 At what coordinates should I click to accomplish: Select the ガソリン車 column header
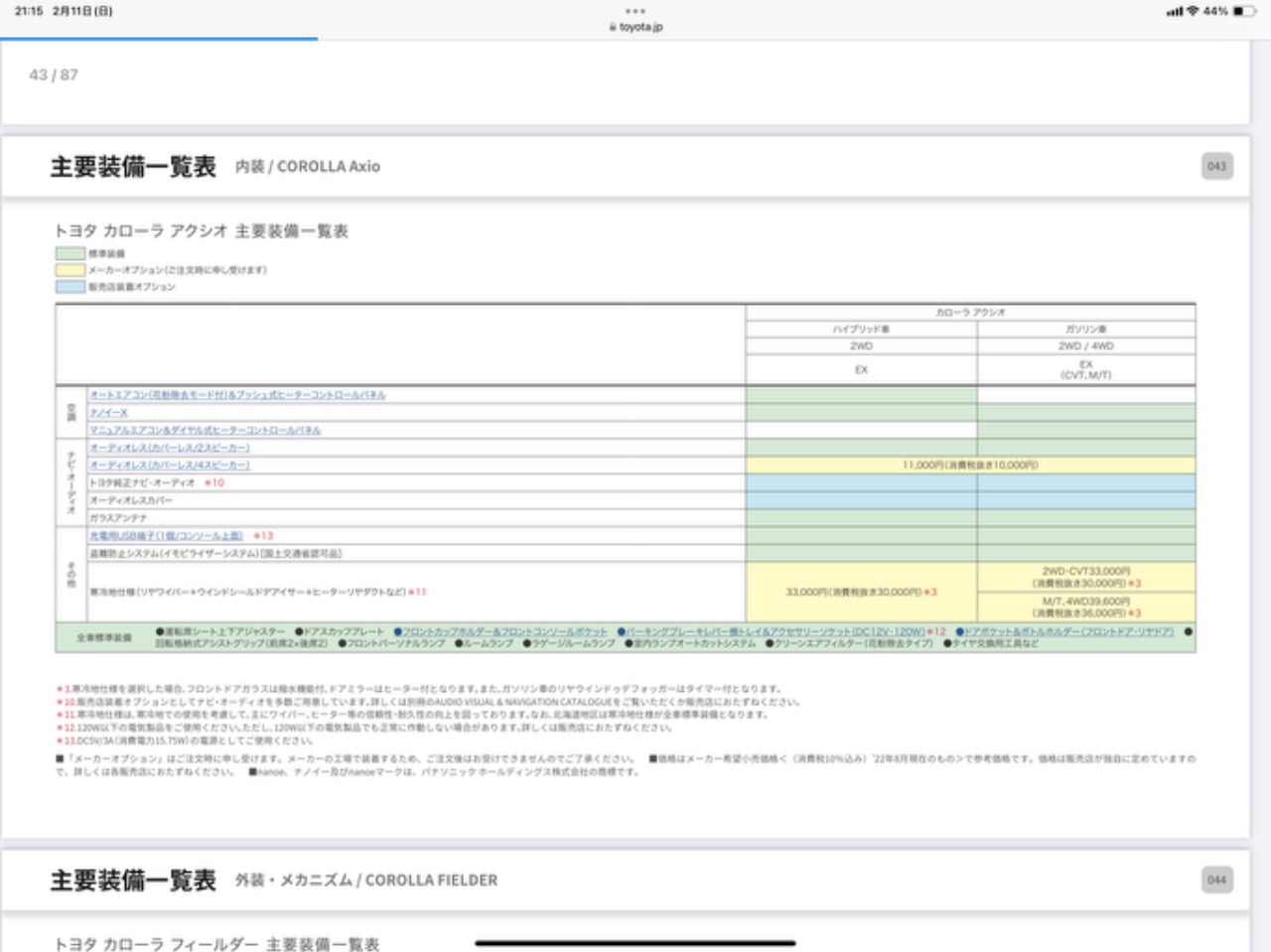1086,329
